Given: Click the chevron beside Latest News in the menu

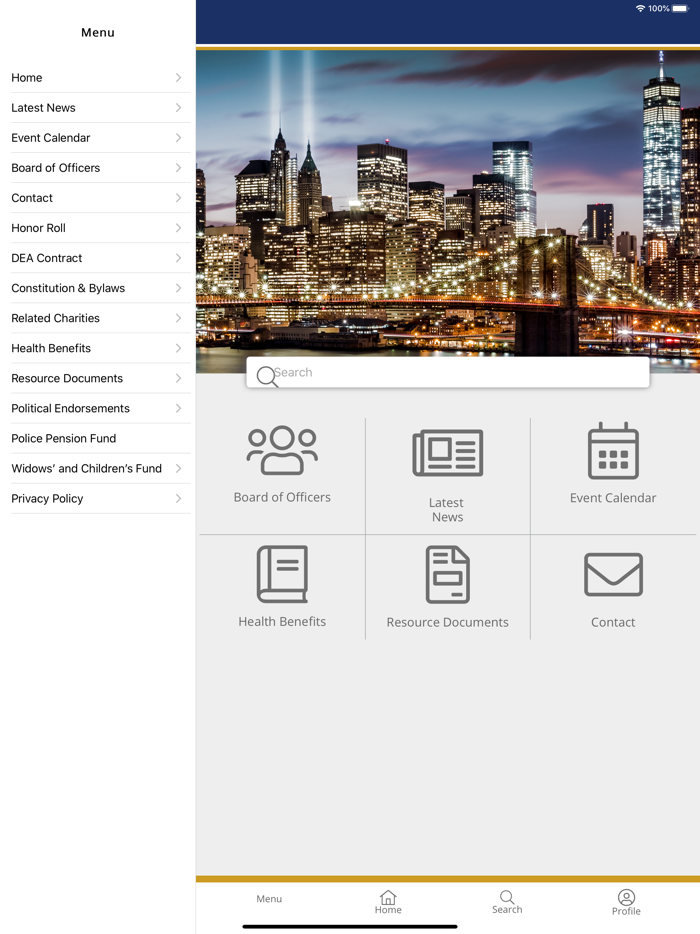Looking at the screenshot, I should tap(178, 108).
